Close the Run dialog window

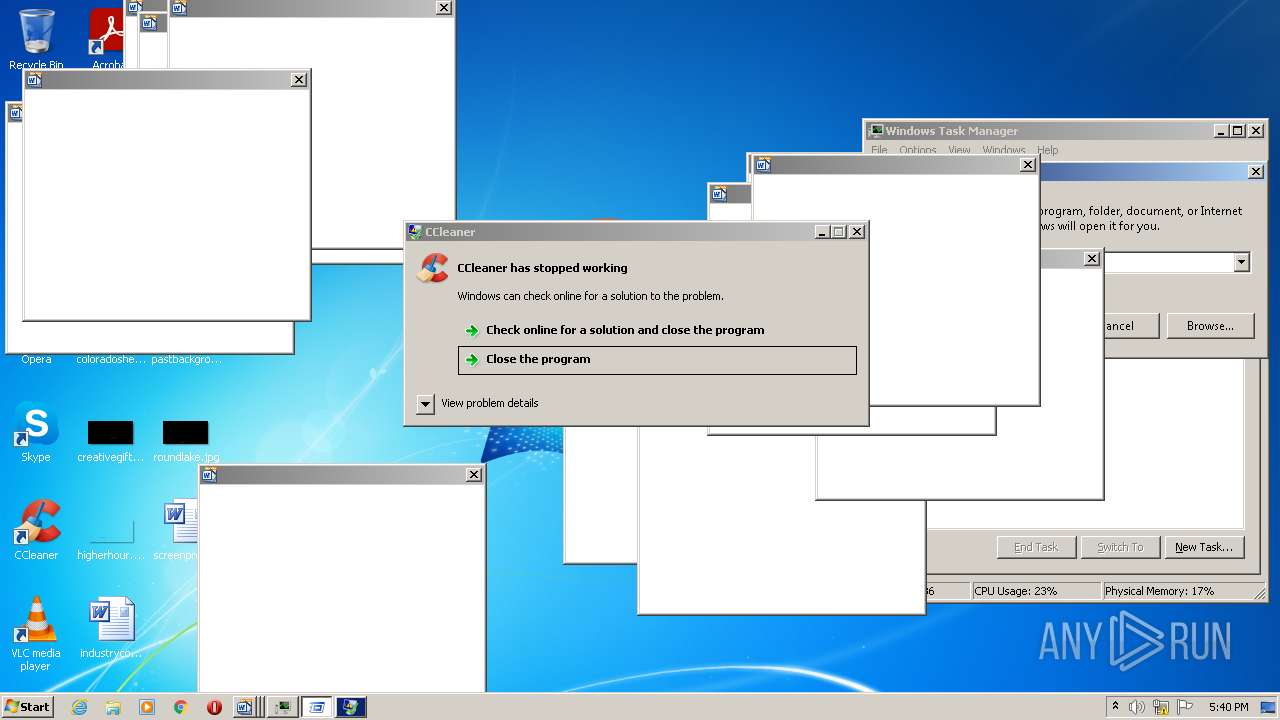click(x=1256, y=172)
